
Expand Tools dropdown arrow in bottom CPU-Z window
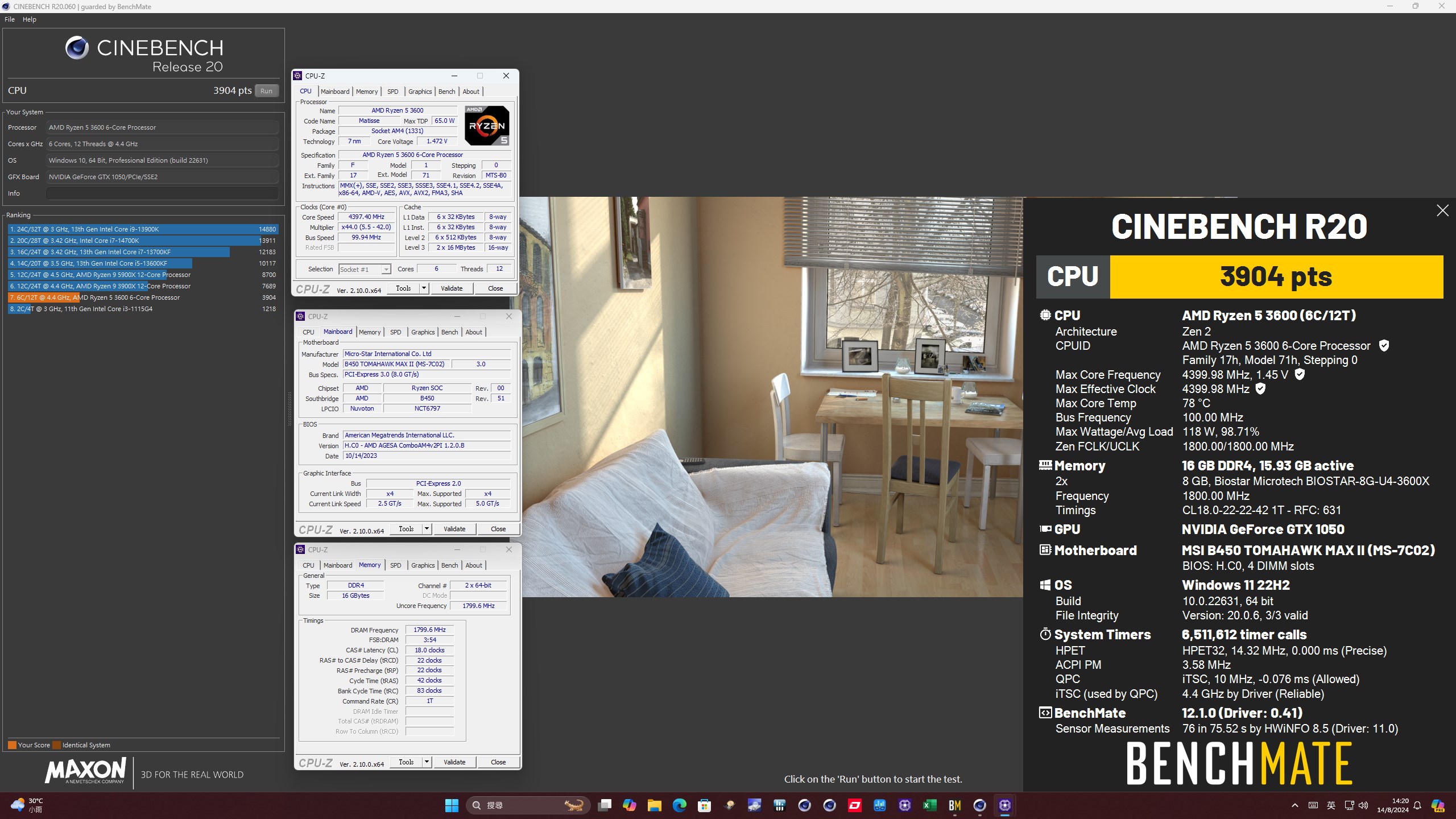[427, 762]
